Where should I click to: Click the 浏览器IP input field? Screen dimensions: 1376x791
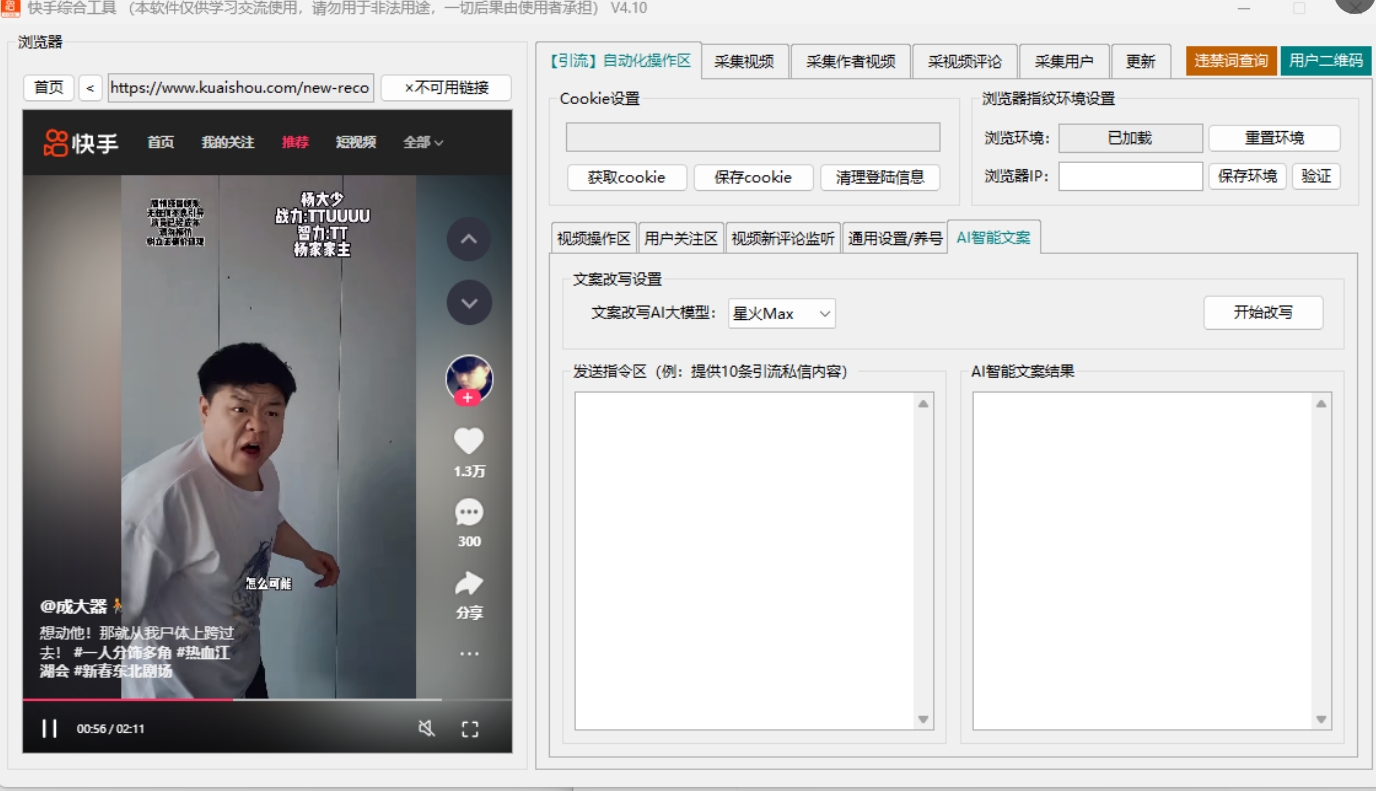(x=1130, y=177)
